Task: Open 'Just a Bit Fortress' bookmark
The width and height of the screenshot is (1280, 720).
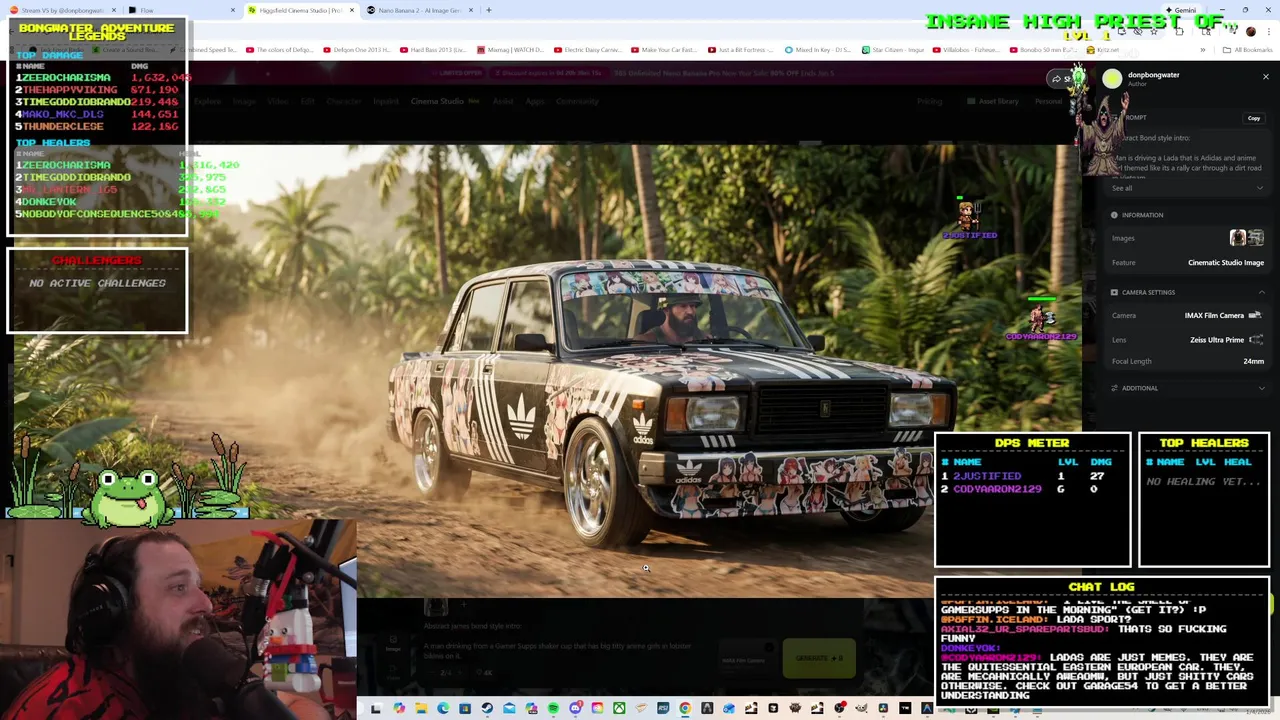Action: coord(742,49)
